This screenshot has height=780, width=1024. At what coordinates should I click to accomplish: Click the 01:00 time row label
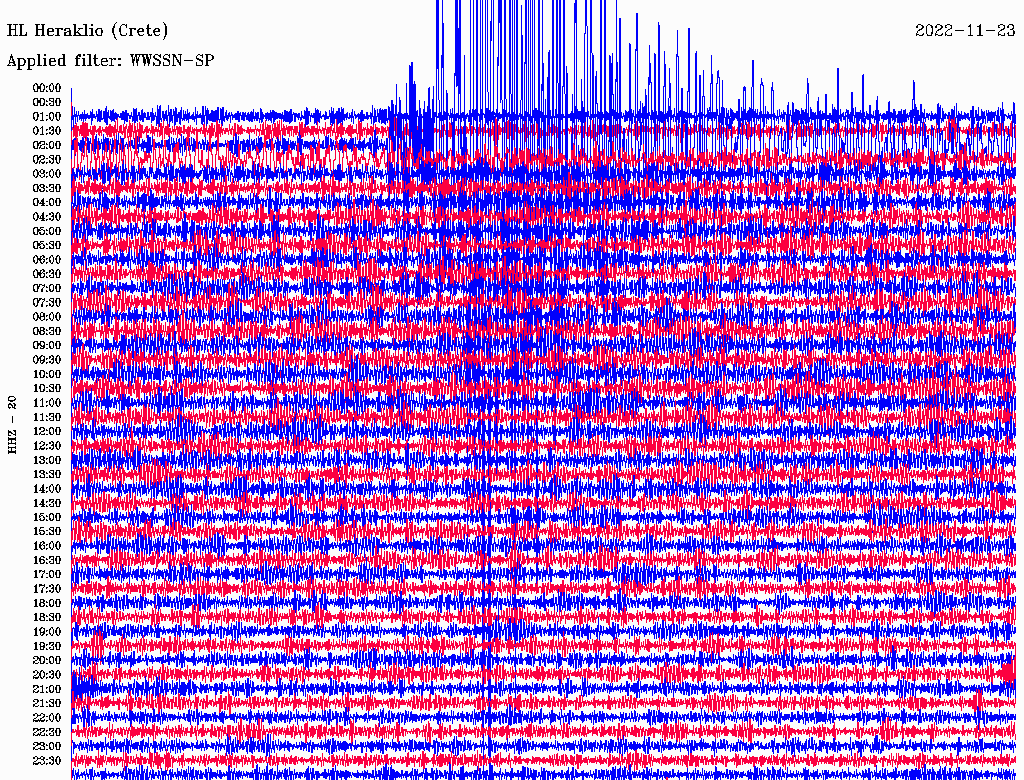pyautogui.click(x=47, y=116)
